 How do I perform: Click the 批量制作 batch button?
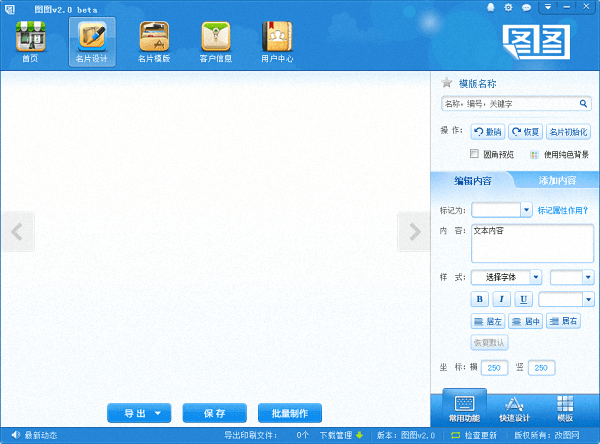coord(290,413)
